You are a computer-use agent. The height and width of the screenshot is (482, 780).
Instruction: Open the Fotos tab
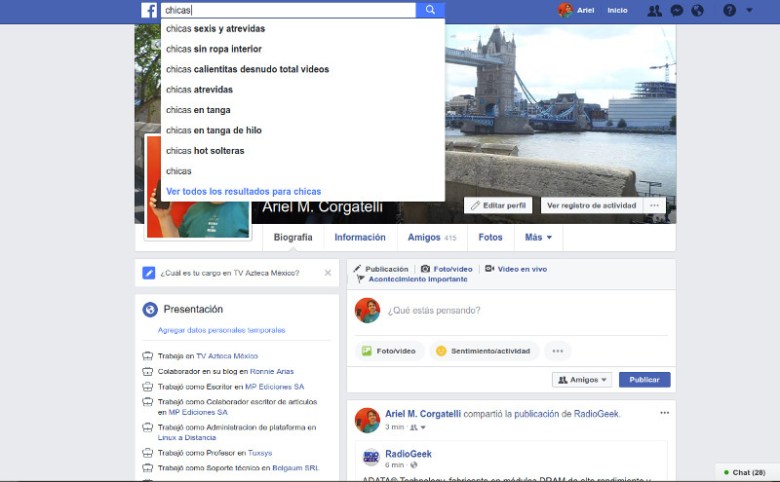pyautogui.click(x=490, y=237)
